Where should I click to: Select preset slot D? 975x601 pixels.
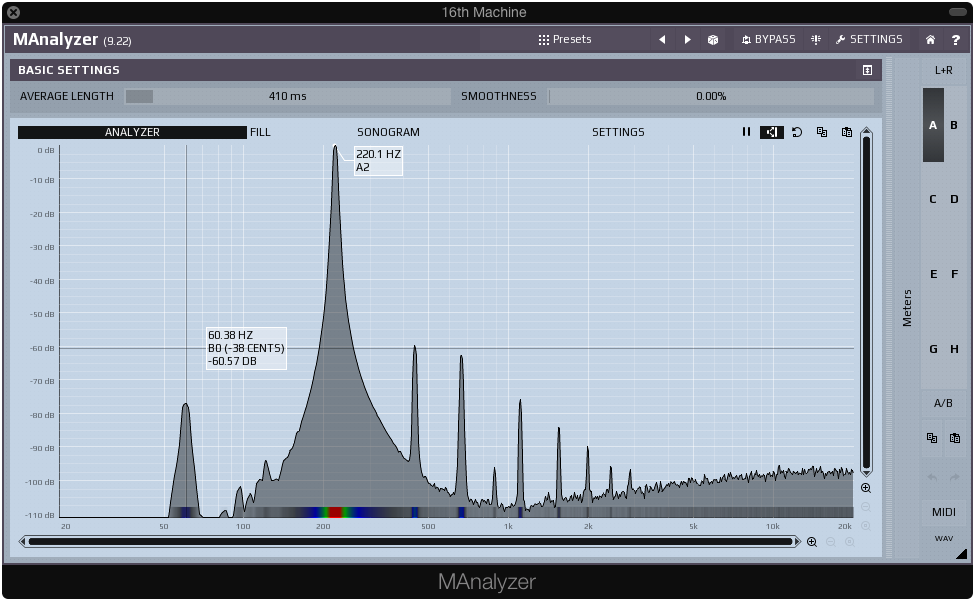click(x=954, y=200)
